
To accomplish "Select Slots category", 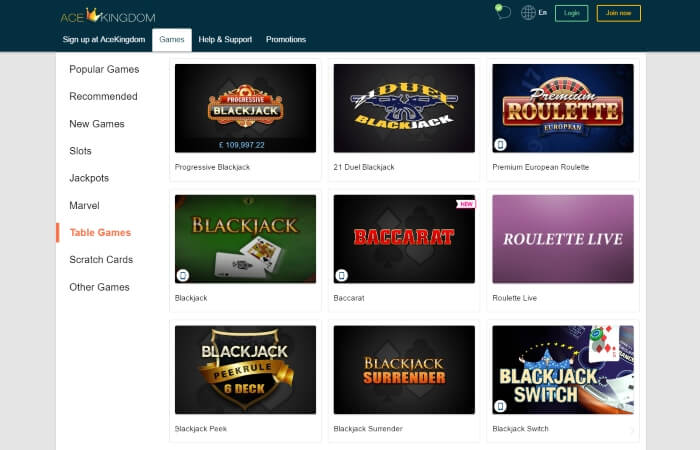I will tap(80, 151).
